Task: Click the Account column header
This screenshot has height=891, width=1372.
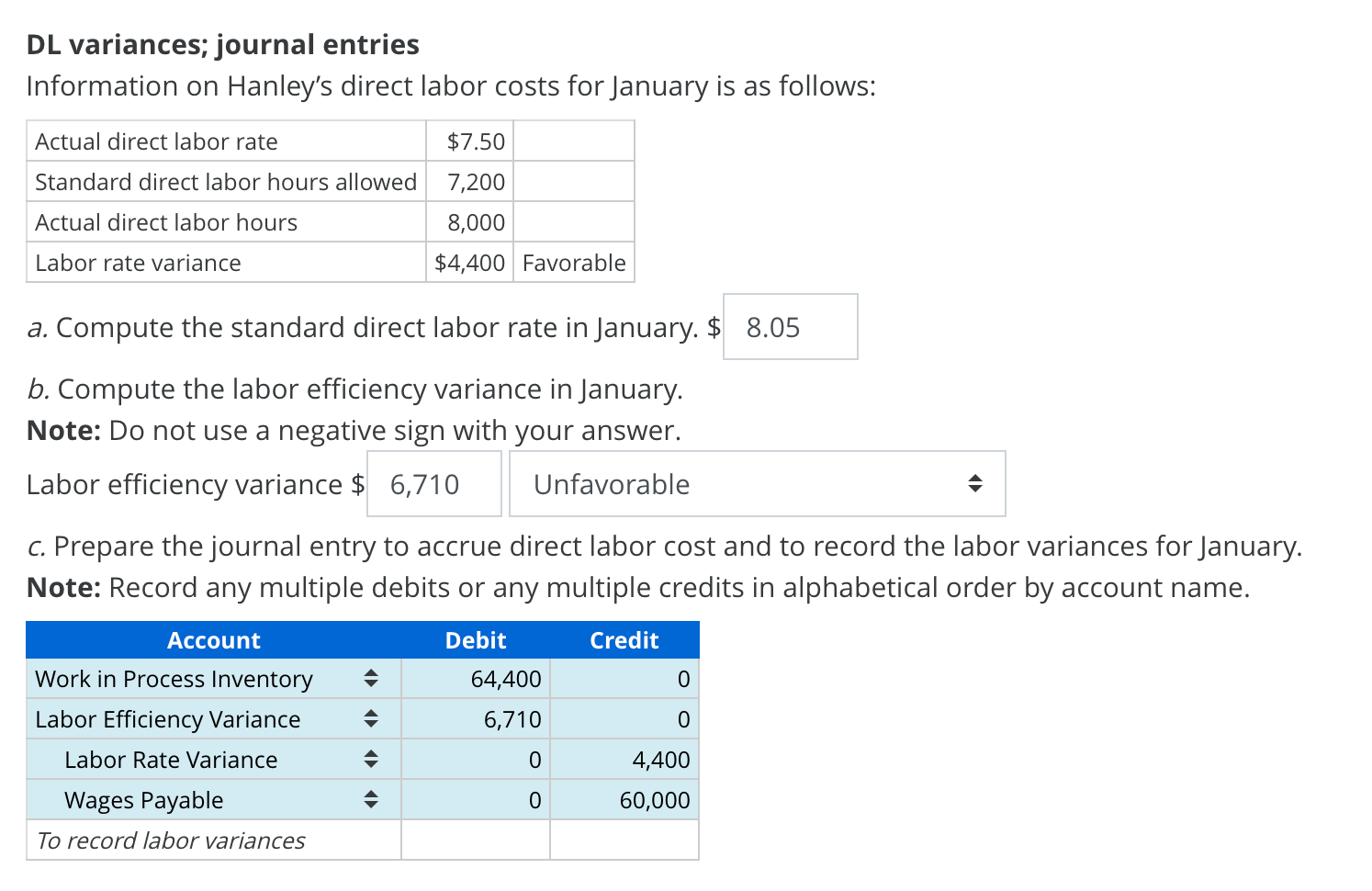Action: coord(213,639)
